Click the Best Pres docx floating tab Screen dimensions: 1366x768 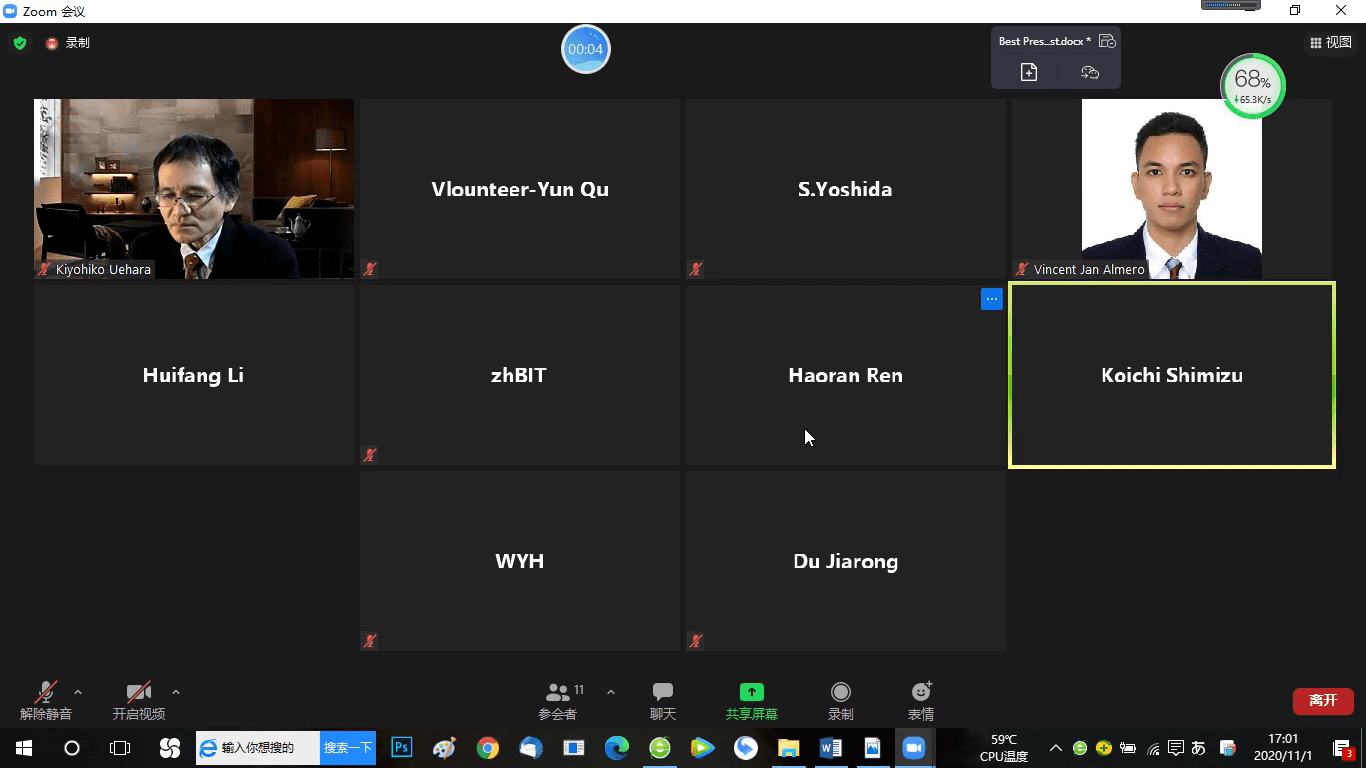point(1044,41)
